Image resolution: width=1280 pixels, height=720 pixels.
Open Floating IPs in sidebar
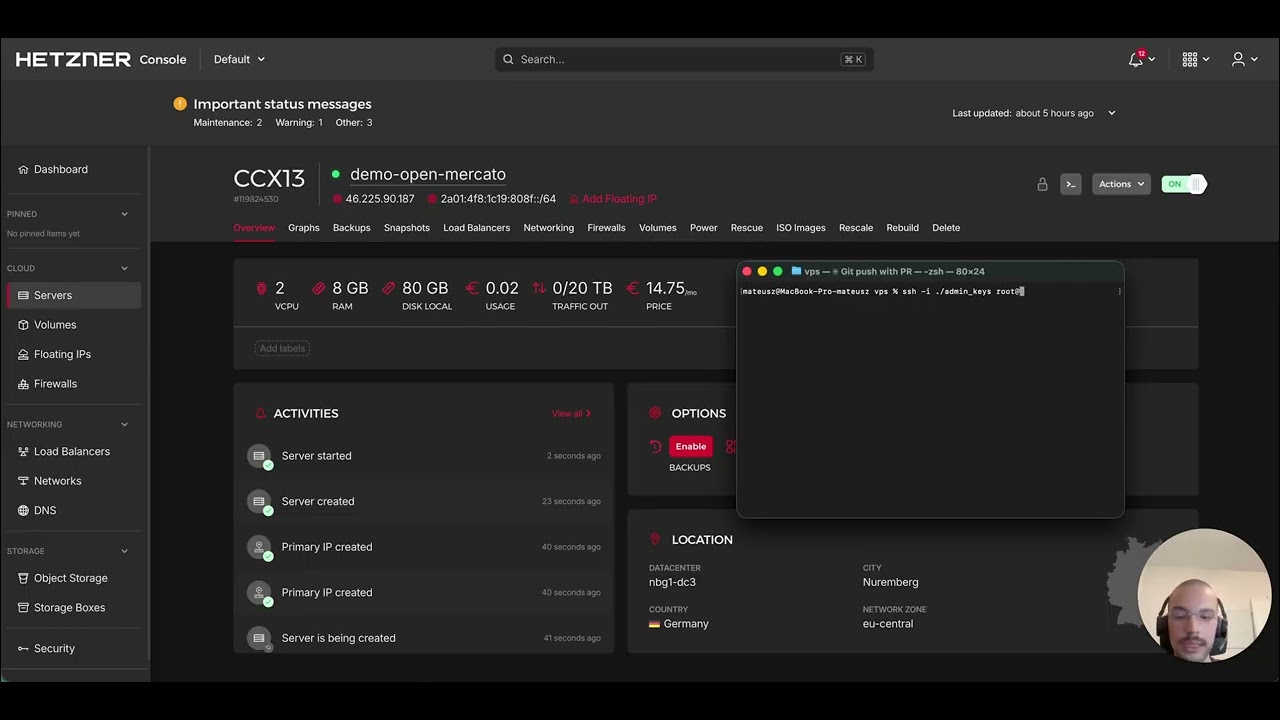click(x=74, y=355)
